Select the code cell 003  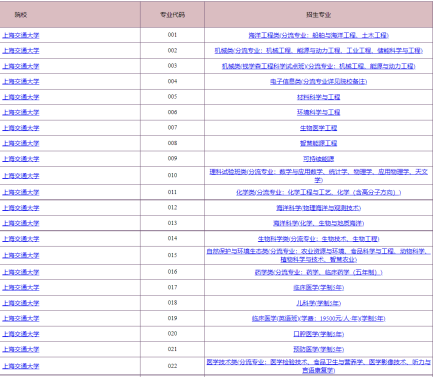pyautogui.click(x=172, y=66)
